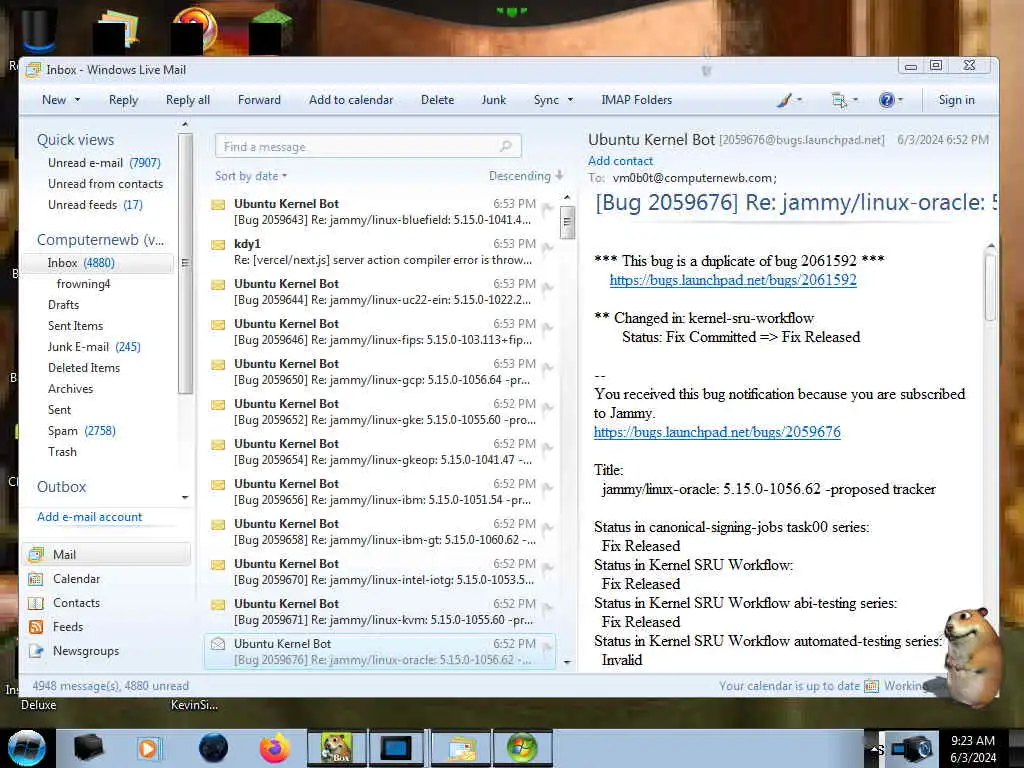
Task: Open bugs.launchpad.net/bugs/2061592 link
Action: (x=733, y=280)
